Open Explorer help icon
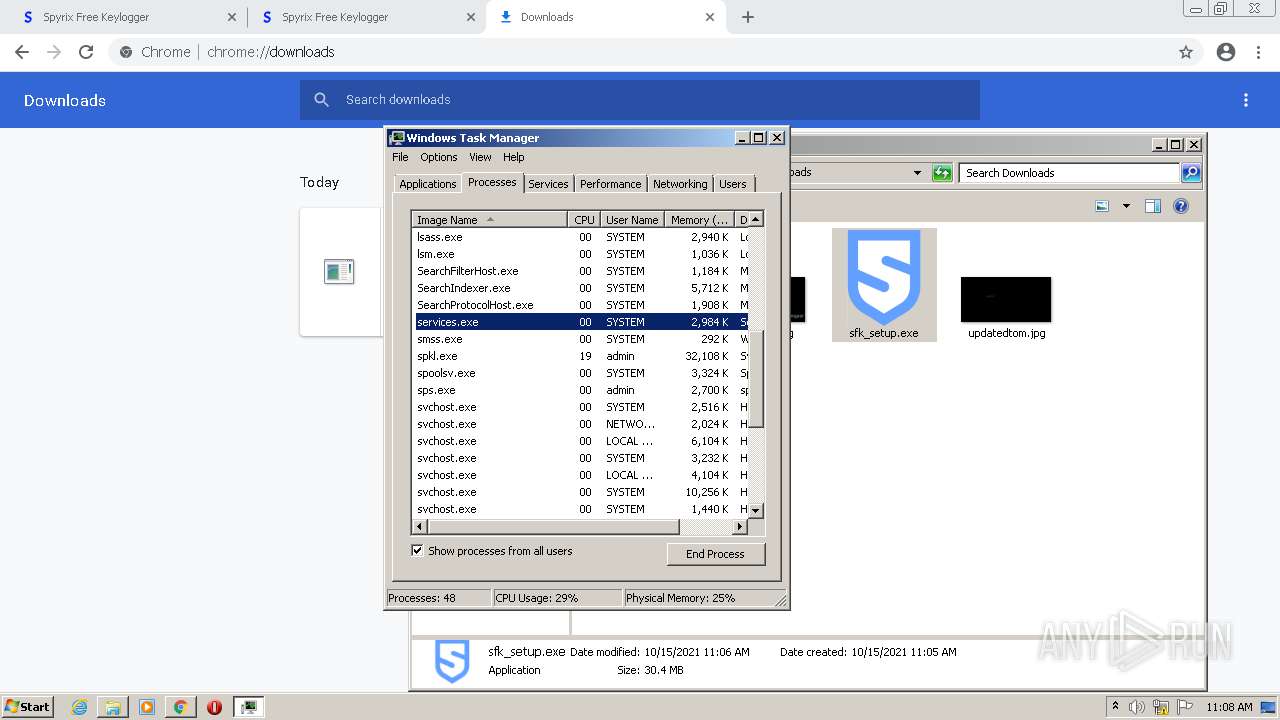Viewport: 1280px width, 720px height. (x=1181, y=206)
